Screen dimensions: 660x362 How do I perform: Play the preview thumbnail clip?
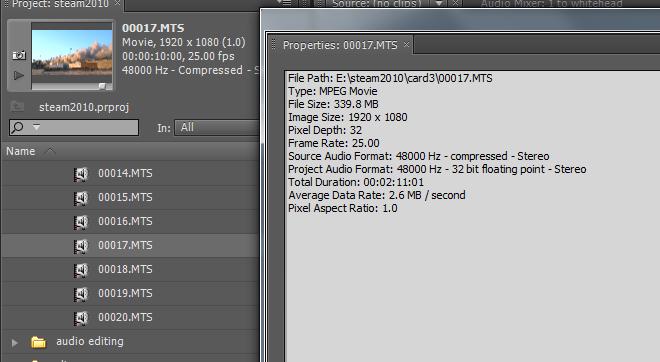(x=19, y=75)
